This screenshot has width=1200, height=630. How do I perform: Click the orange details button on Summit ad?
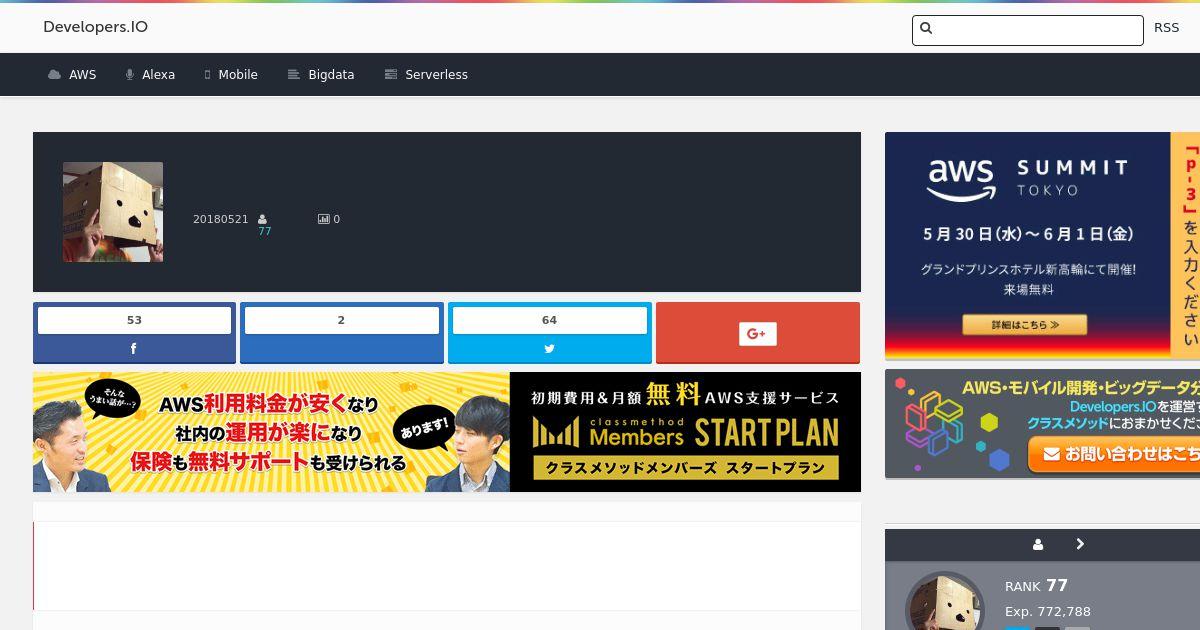click(1025, 325)
